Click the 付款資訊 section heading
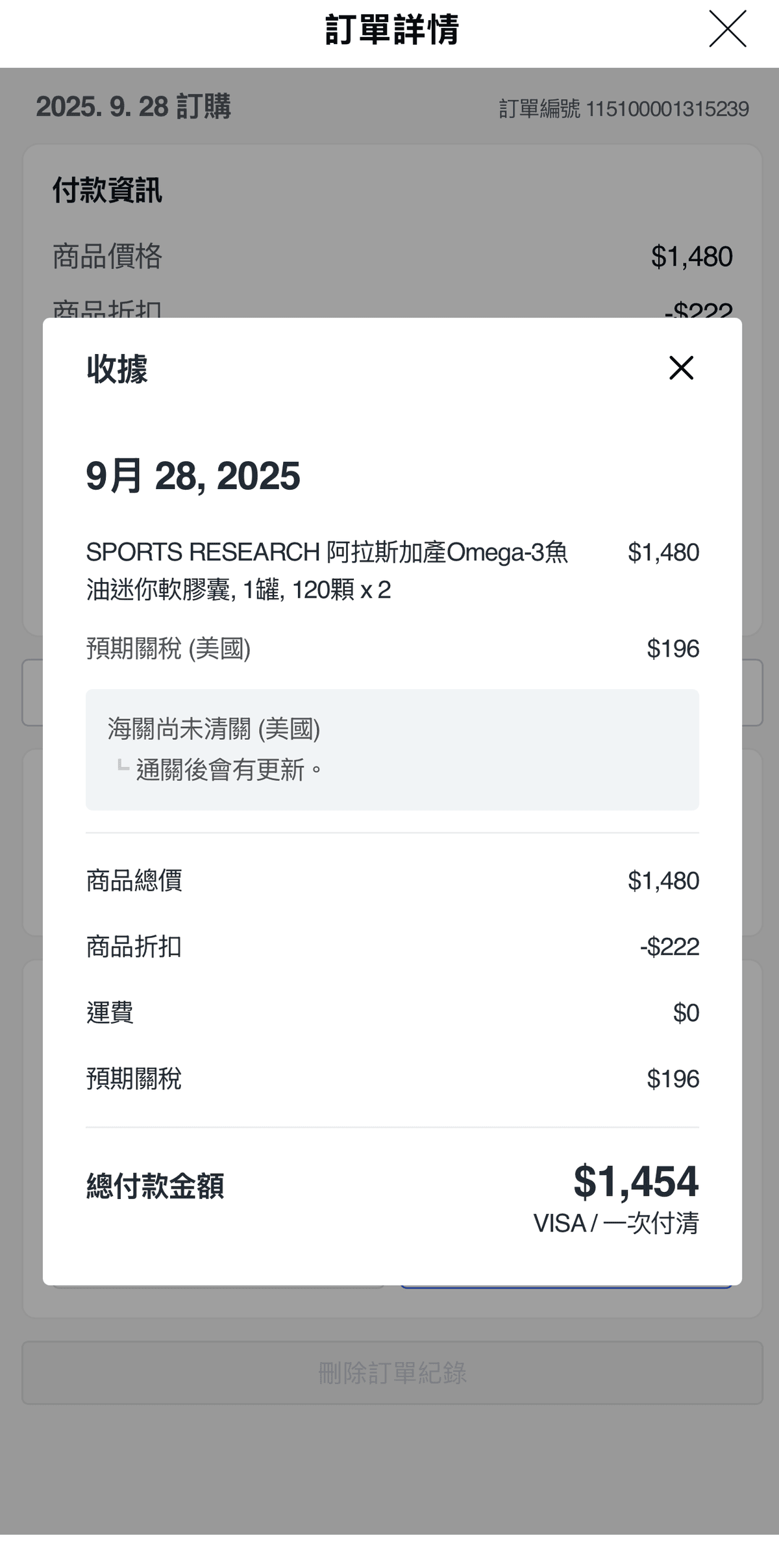779x1568 pixels. click(107, 190)
